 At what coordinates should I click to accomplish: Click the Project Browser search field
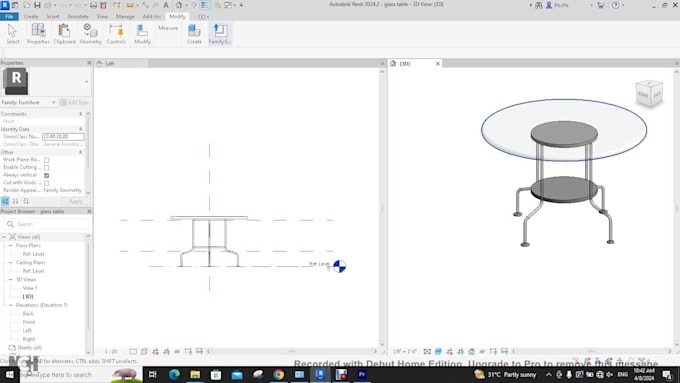click(x=47, y=224)
